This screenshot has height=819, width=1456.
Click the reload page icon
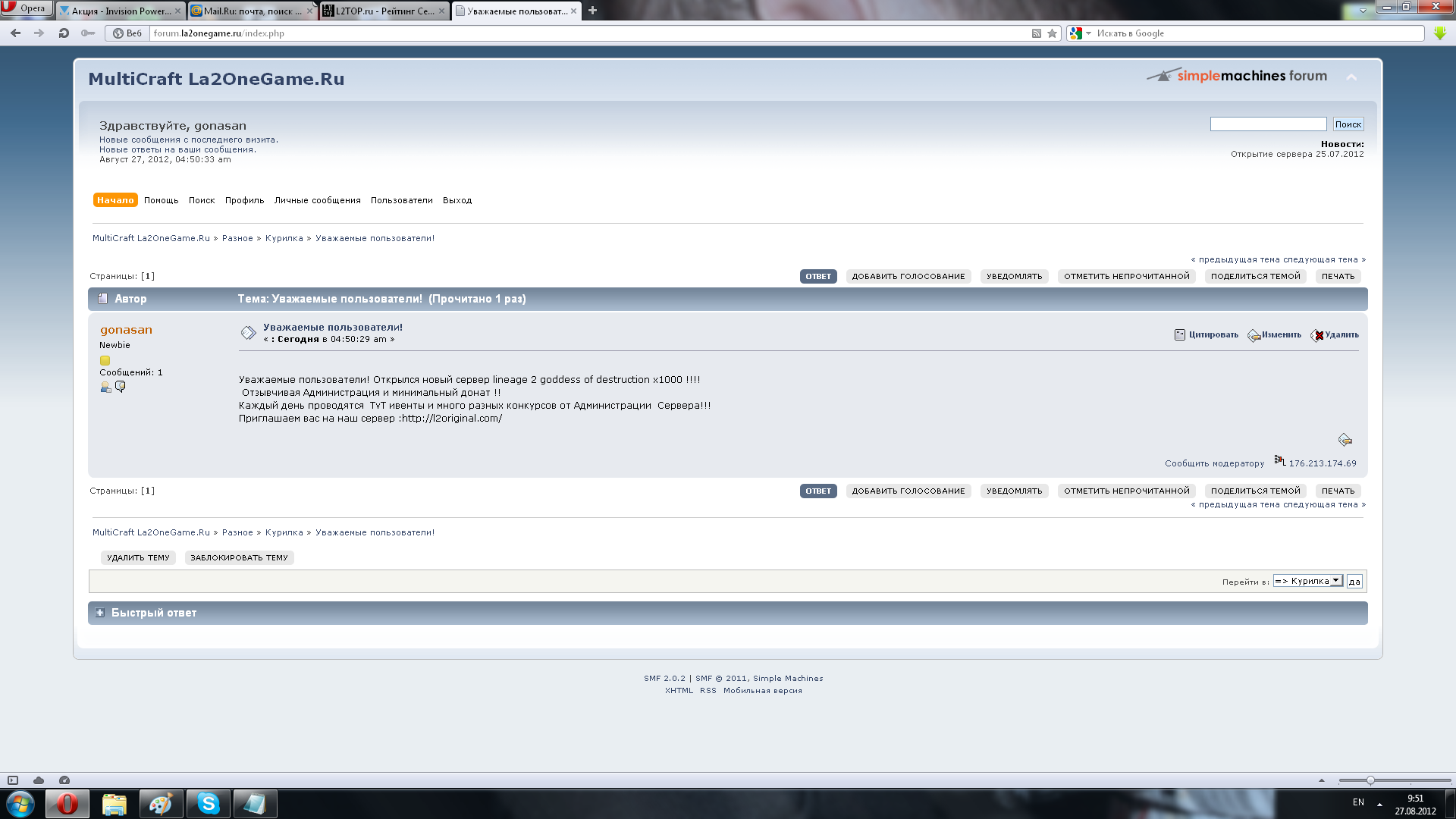[x=64, y=33]
